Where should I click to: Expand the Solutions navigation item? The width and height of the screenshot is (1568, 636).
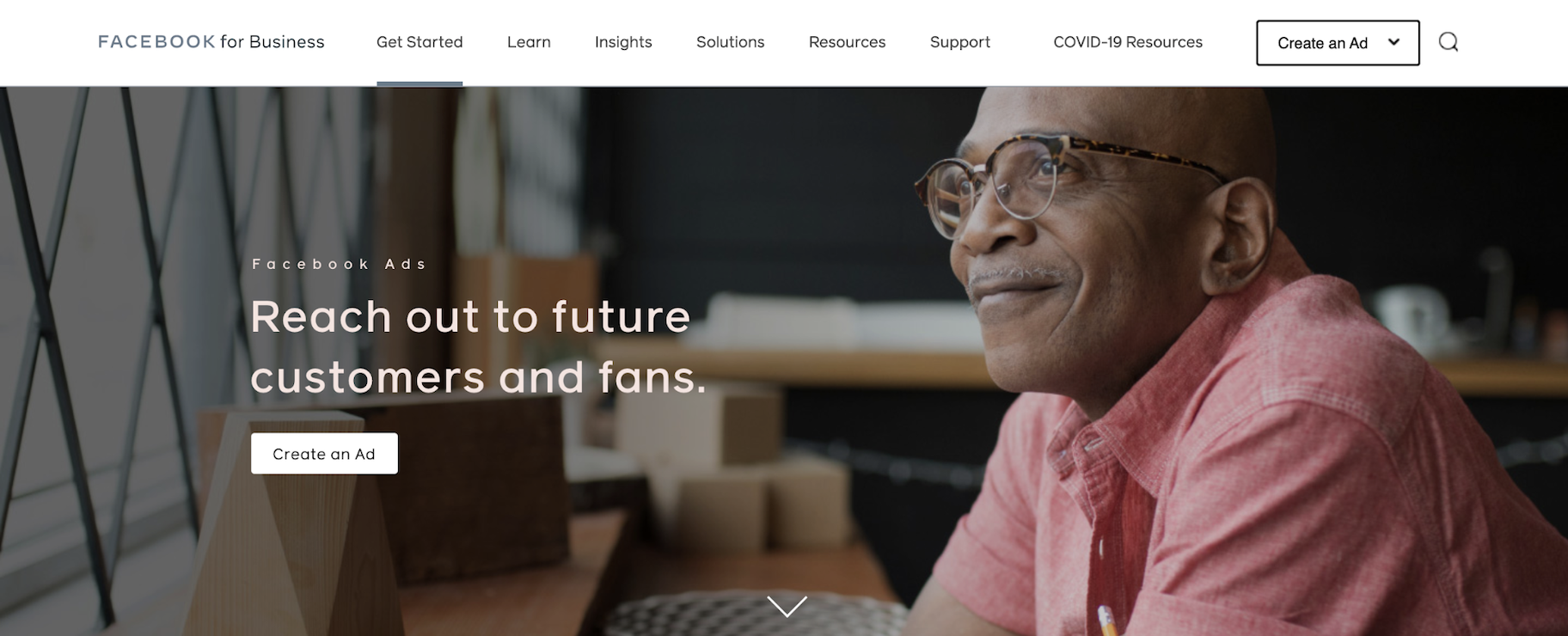click(730, 42)
